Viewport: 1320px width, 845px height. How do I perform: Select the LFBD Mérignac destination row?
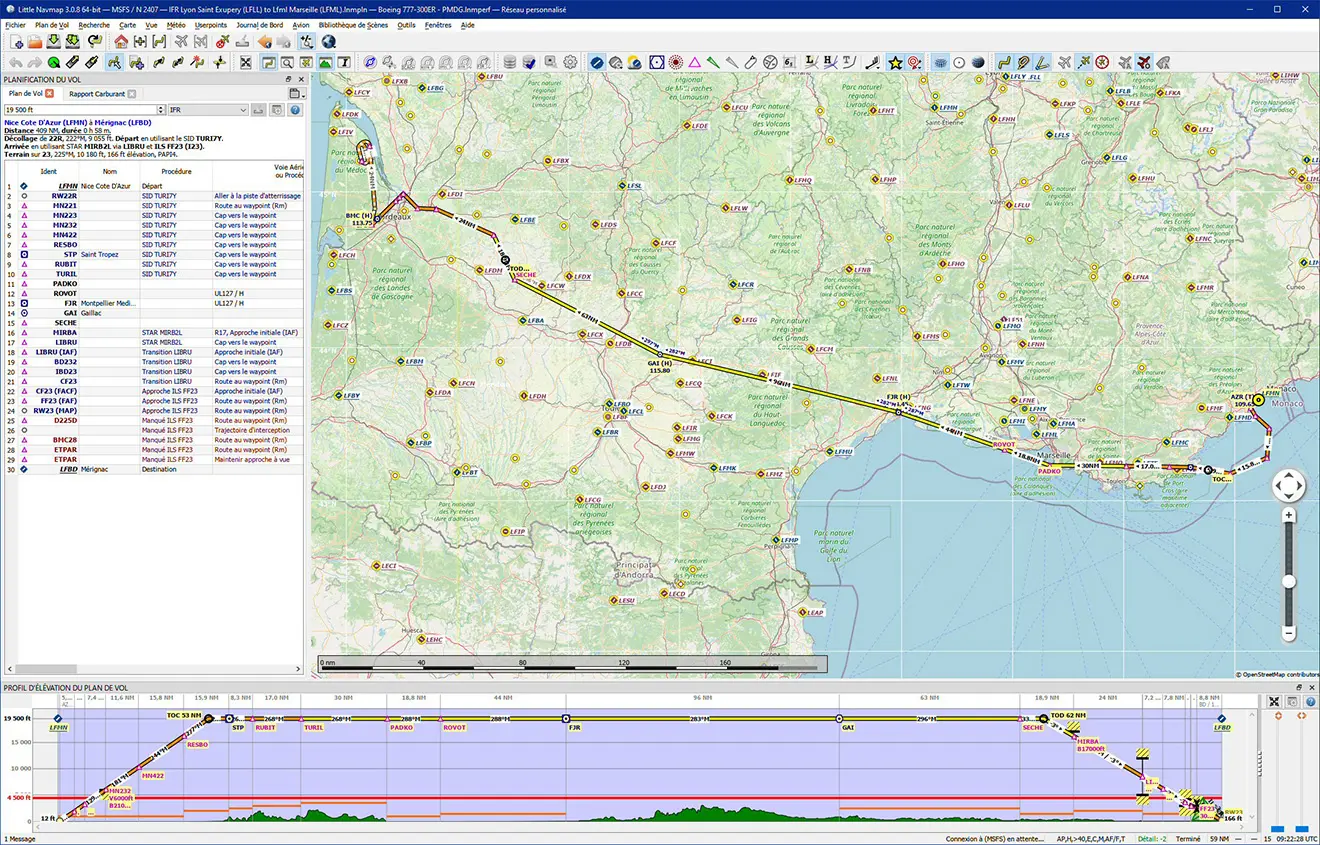pyautogui.click(x=152, y=469)
